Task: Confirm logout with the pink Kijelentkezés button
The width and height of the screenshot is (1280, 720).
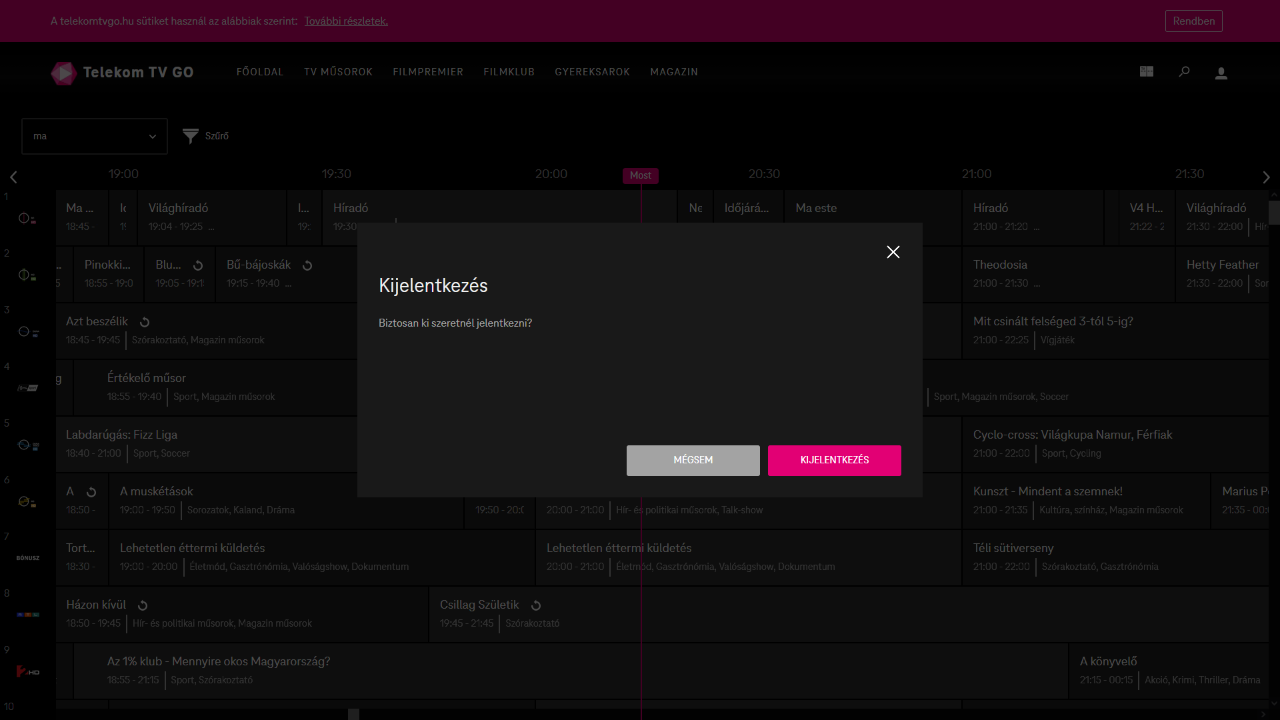Action: [x=834, y=460]
